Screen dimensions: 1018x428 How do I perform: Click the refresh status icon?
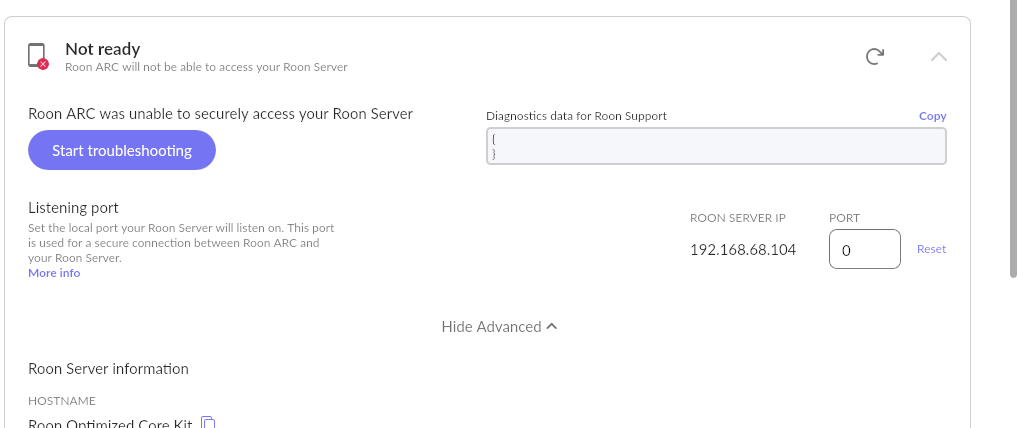(x=875, y=57)
